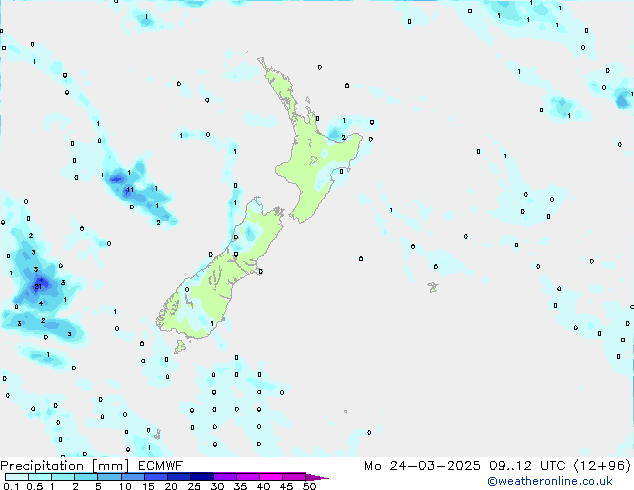
Task: Click the Chatham Islands outline east of New Zealand
Action: tap(433, 287)
